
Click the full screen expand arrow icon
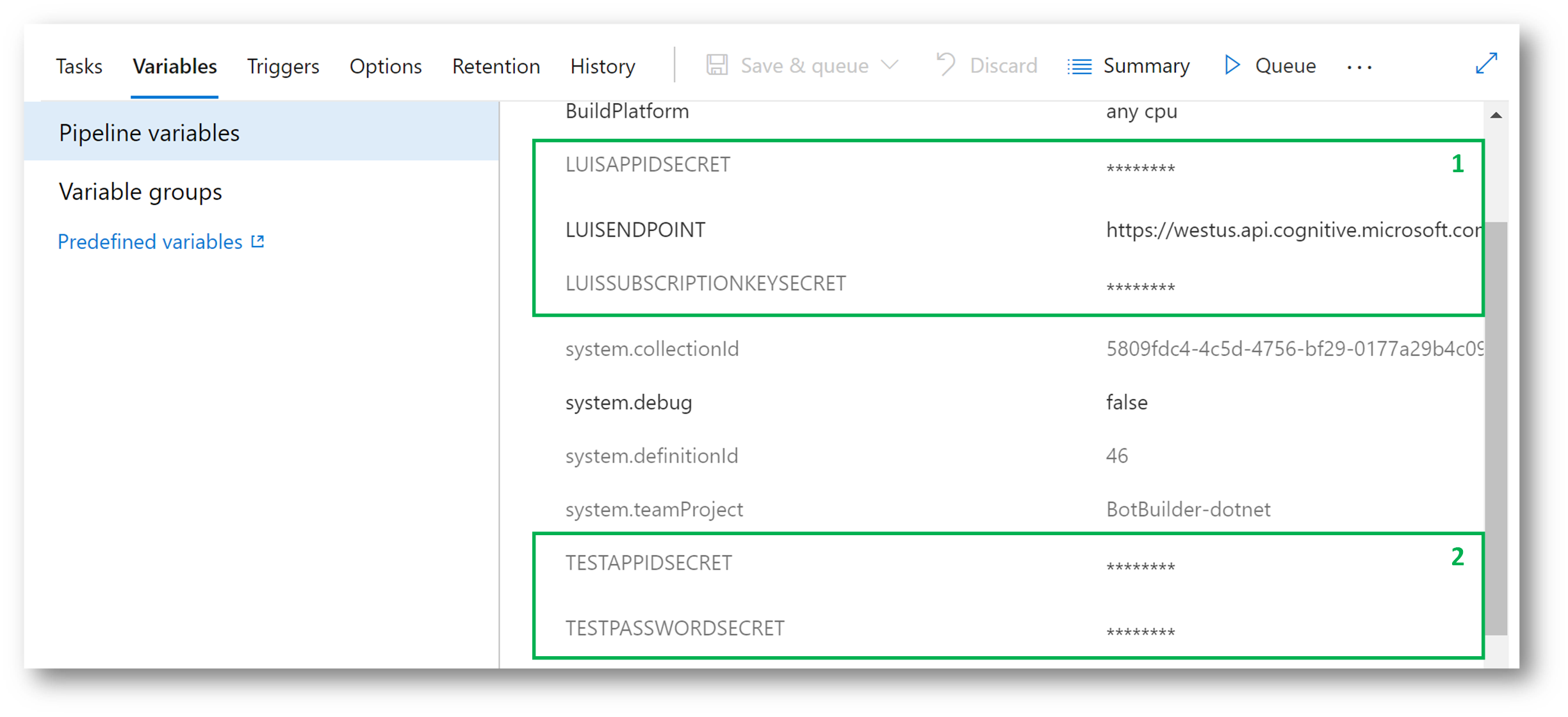pyautogui.click(x=1486, y=63)
